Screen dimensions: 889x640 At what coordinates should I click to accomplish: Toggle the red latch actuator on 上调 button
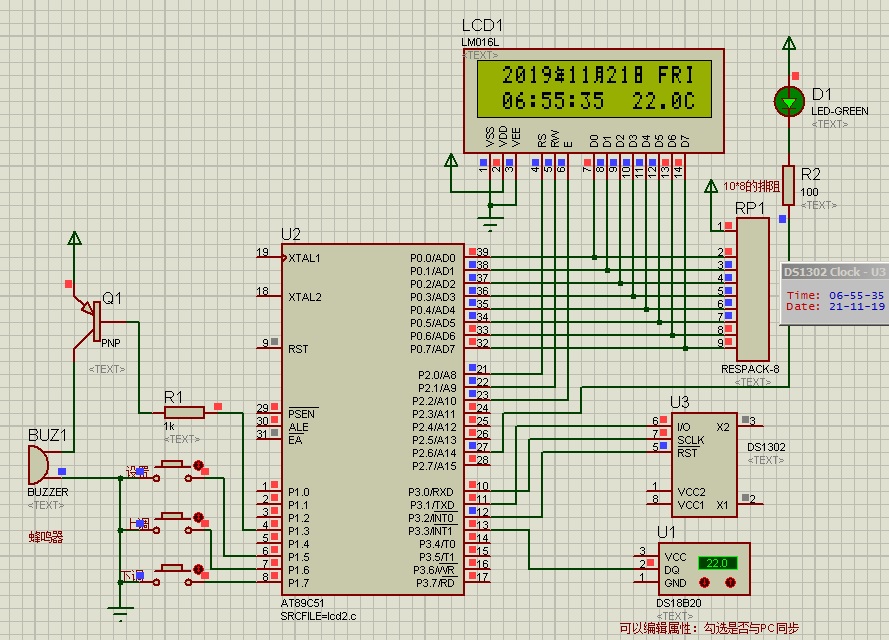198,517
